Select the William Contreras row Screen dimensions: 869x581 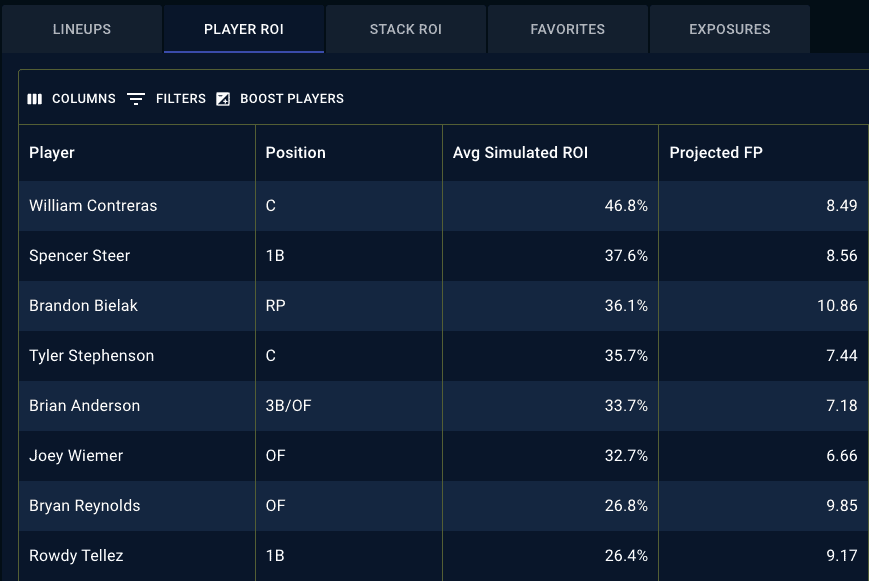443,206
